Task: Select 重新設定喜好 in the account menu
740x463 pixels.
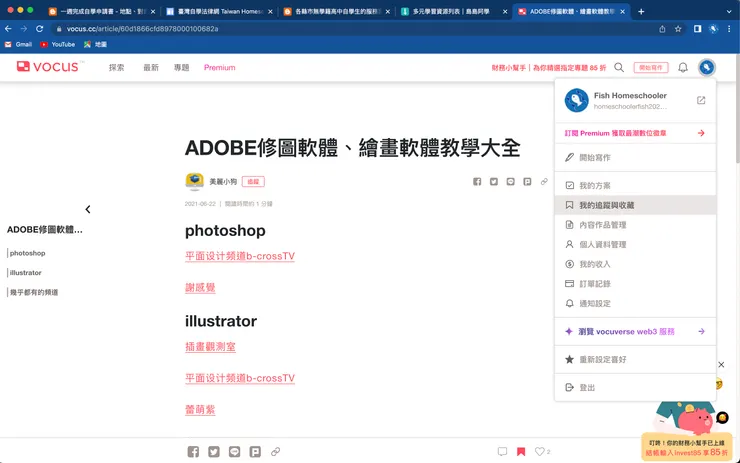Action: click(635, 360)
